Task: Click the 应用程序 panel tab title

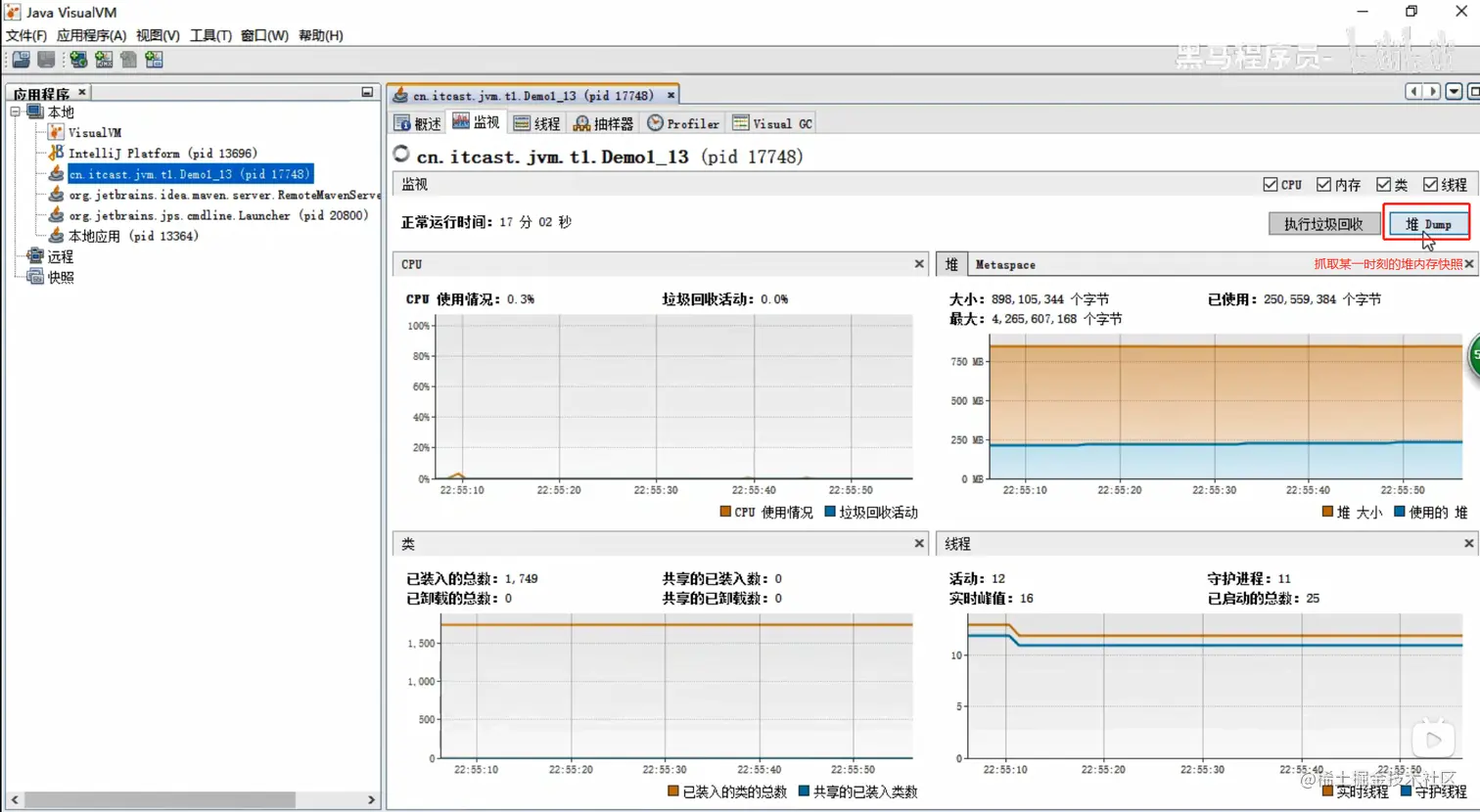Action: tap(41, 93)
